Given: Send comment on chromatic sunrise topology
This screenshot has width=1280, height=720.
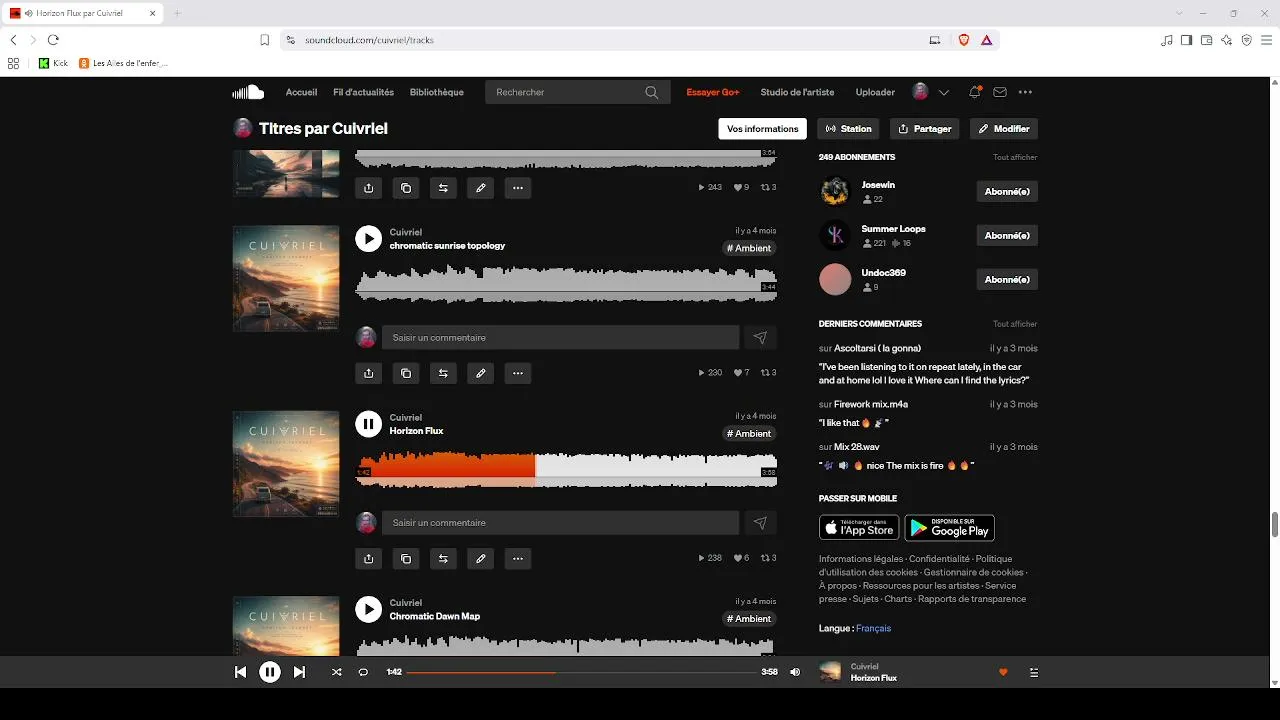Looking at the screenshot, I should click(x=760, y=338).
